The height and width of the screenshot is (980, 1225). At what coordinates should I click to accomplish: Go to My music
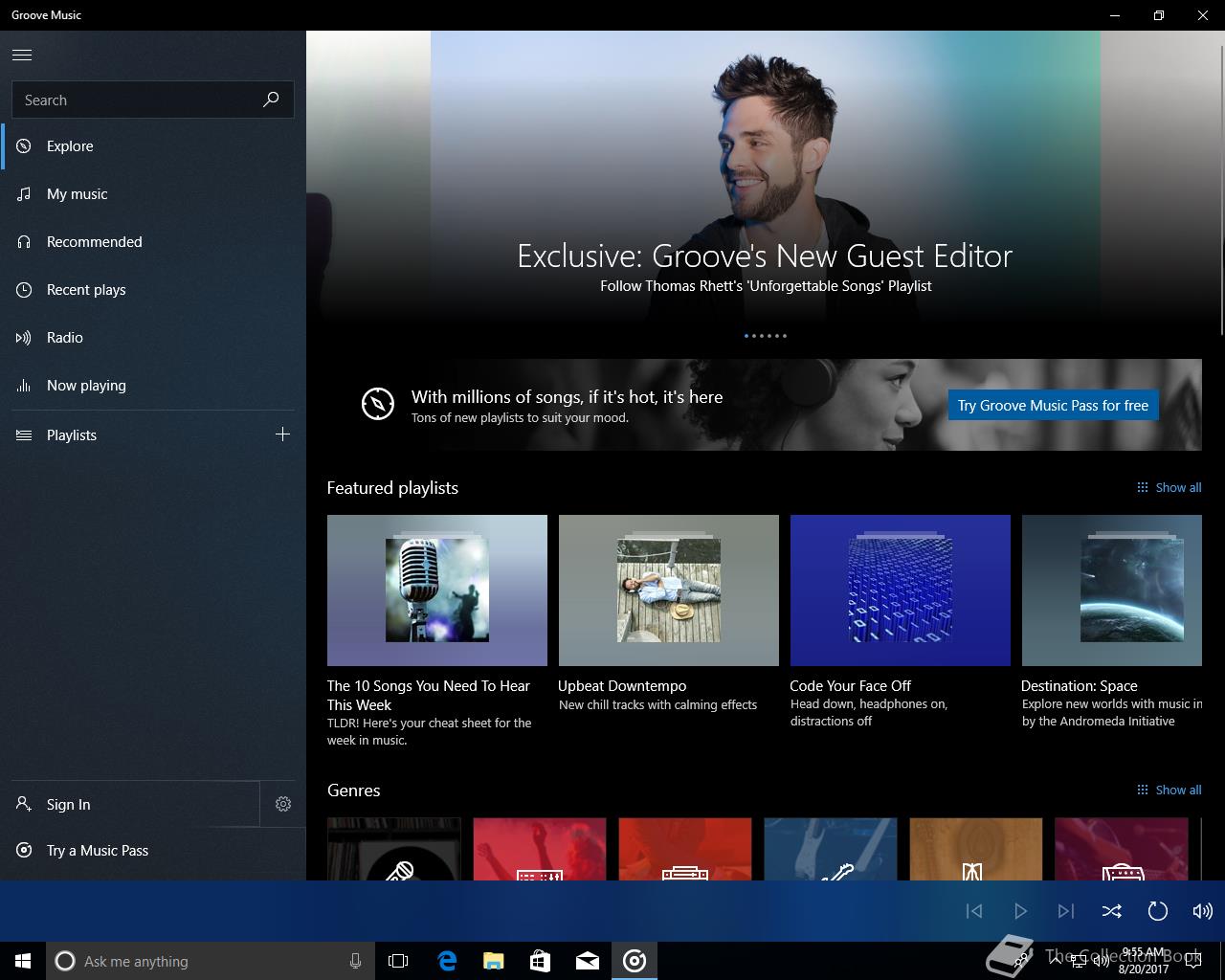pos(153,194)
